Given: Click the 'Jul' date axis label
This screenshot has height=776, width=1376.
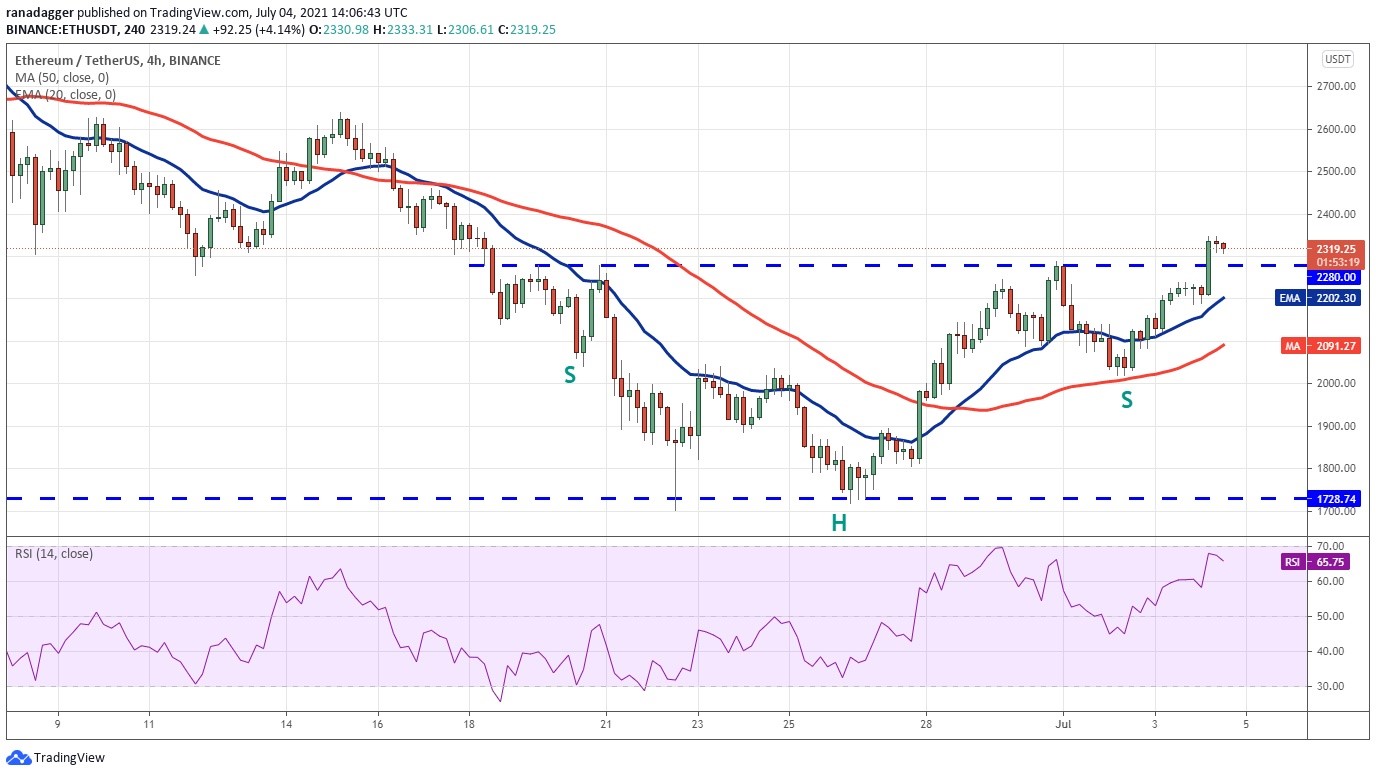Looking at the screenshot, I should [x=1062, y=723].
